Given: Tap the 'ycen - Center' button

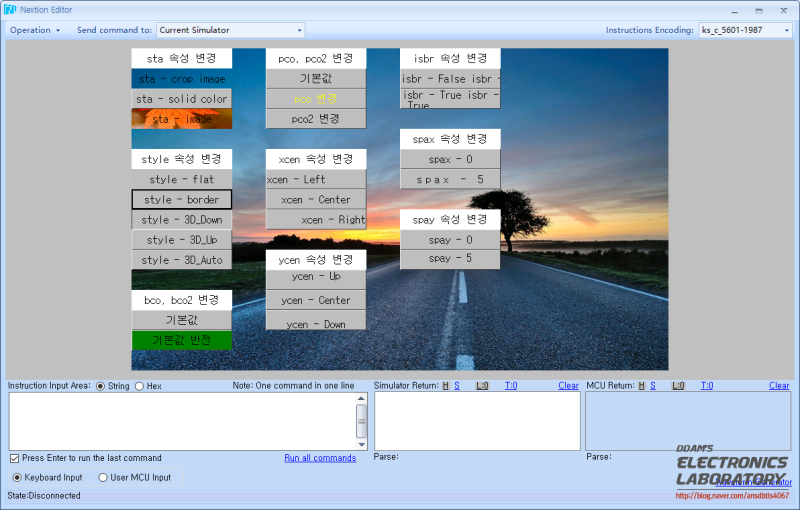Looking at the screenshot, I should 316,300.
